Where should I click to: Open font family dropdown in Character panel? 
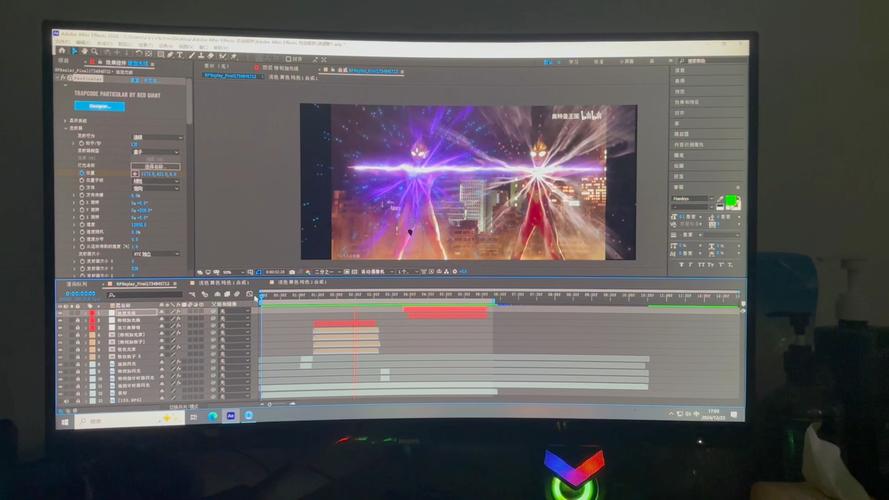pyautogui.click(x=691, y=199)
